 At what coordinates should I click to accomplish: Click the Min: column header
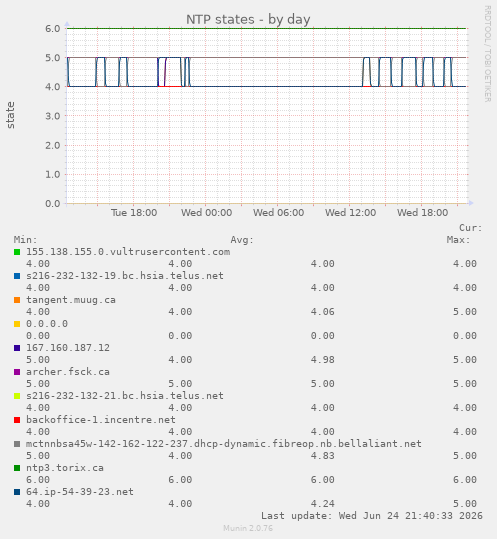(25, 240)
